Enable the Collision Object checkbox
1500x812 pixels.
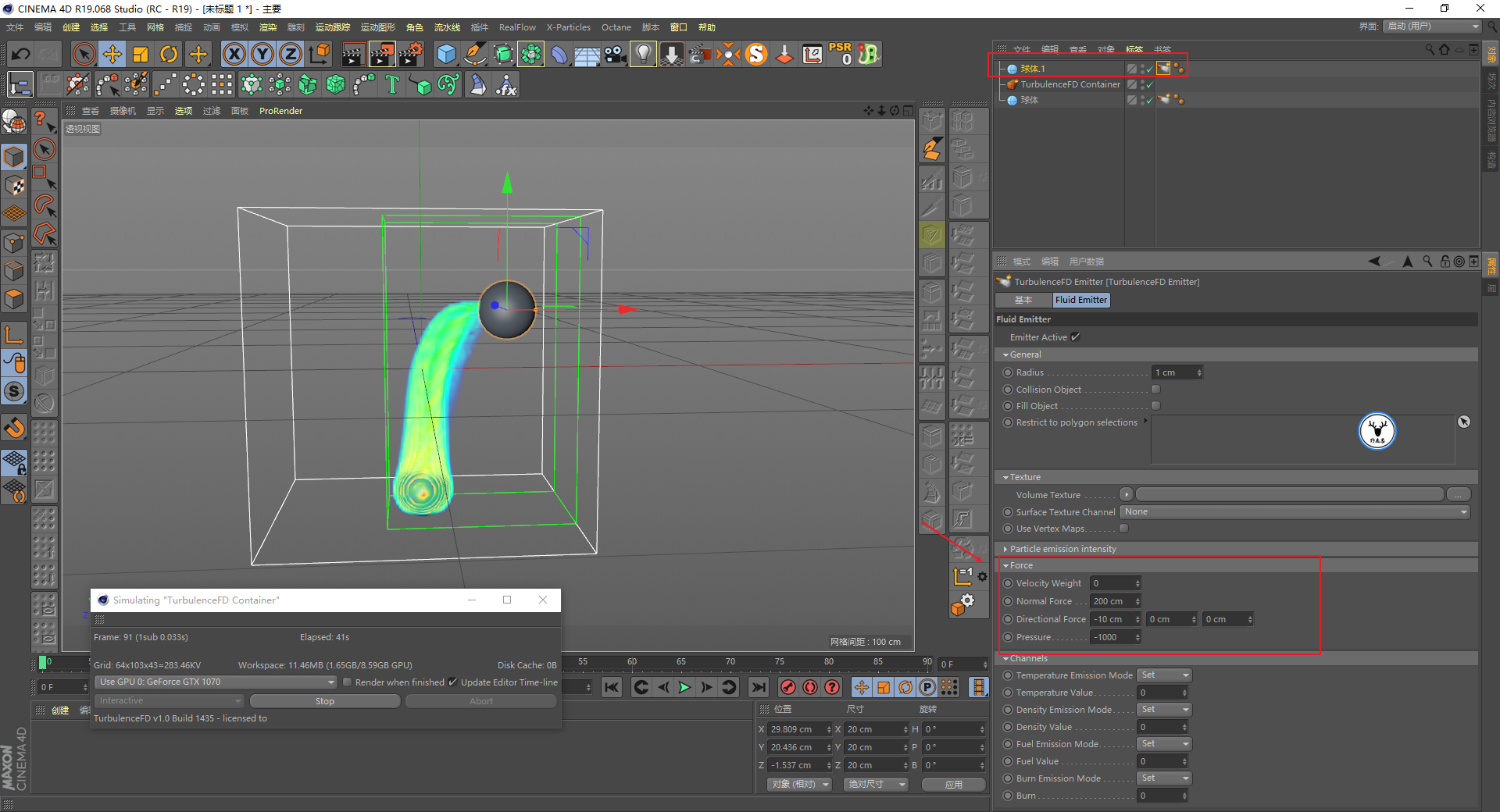pos(1155,390)
